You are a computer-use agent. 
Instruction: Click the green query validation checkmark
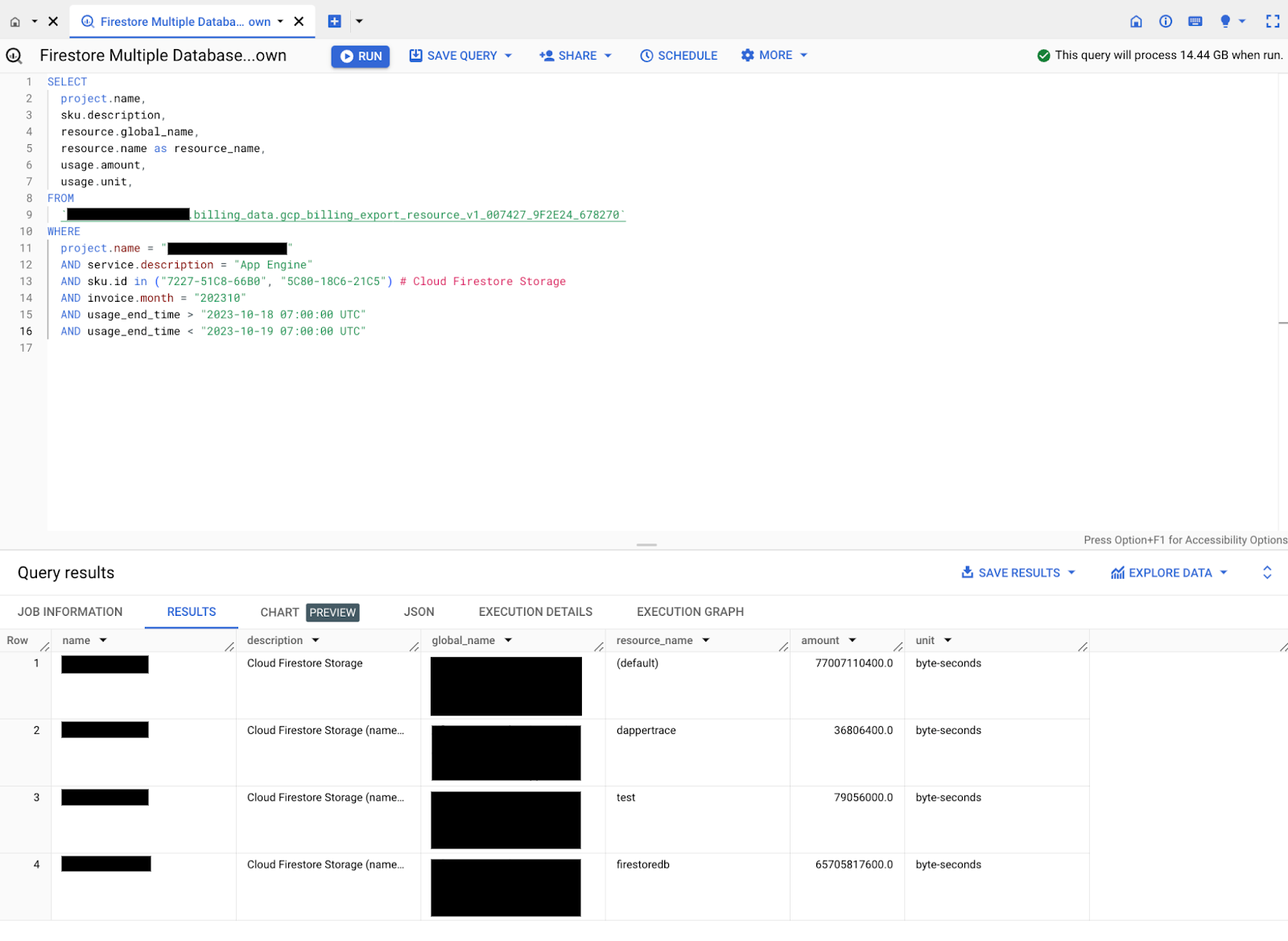(x=1043, y=56)
